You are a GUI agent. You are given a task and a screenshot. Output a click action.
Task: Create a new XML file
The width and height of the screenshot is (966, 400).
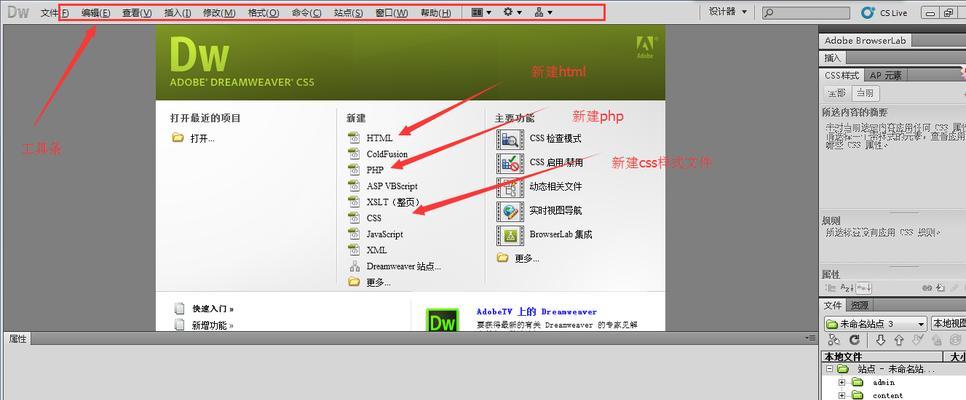(x=368, y=250)
